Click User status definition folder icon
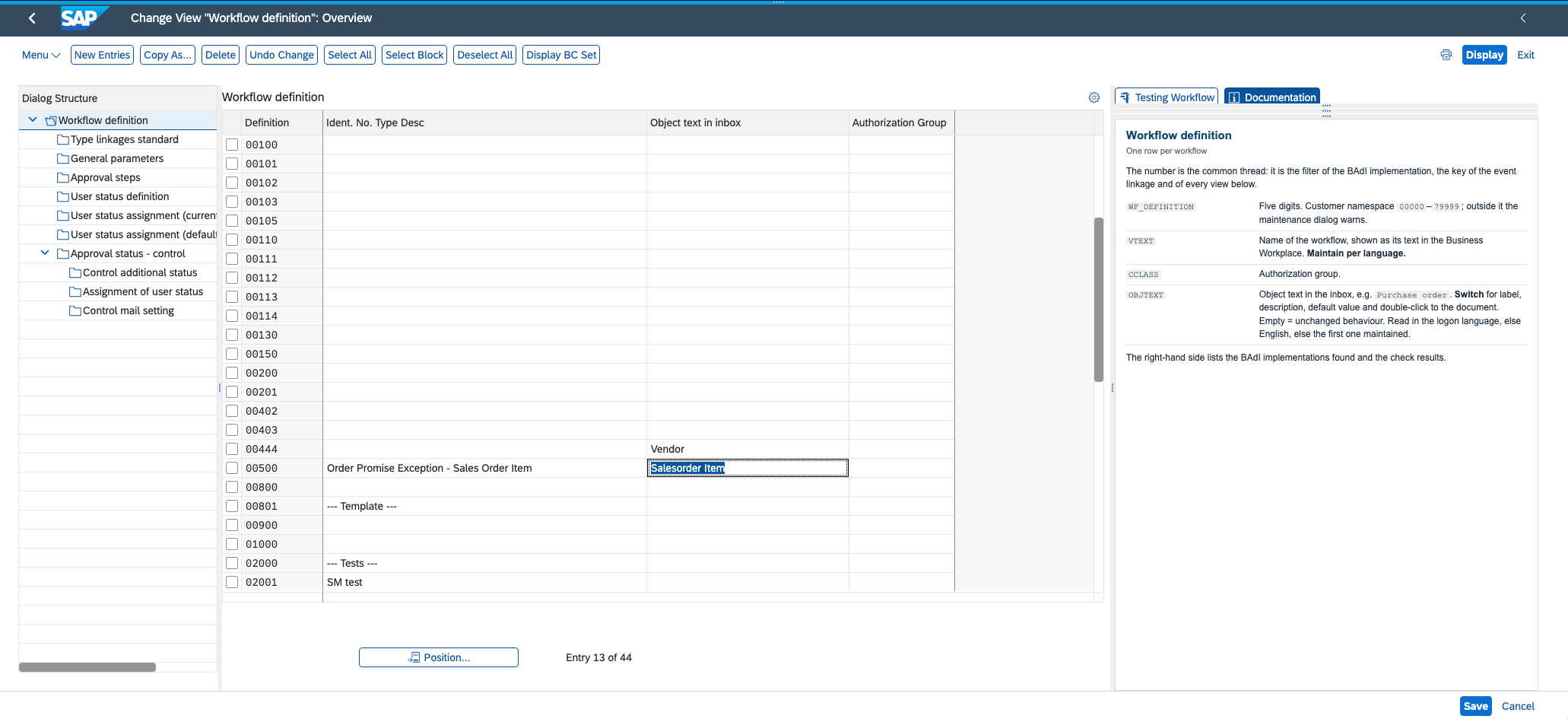This screenshot has height=719, width=1568. pos(63,196)
